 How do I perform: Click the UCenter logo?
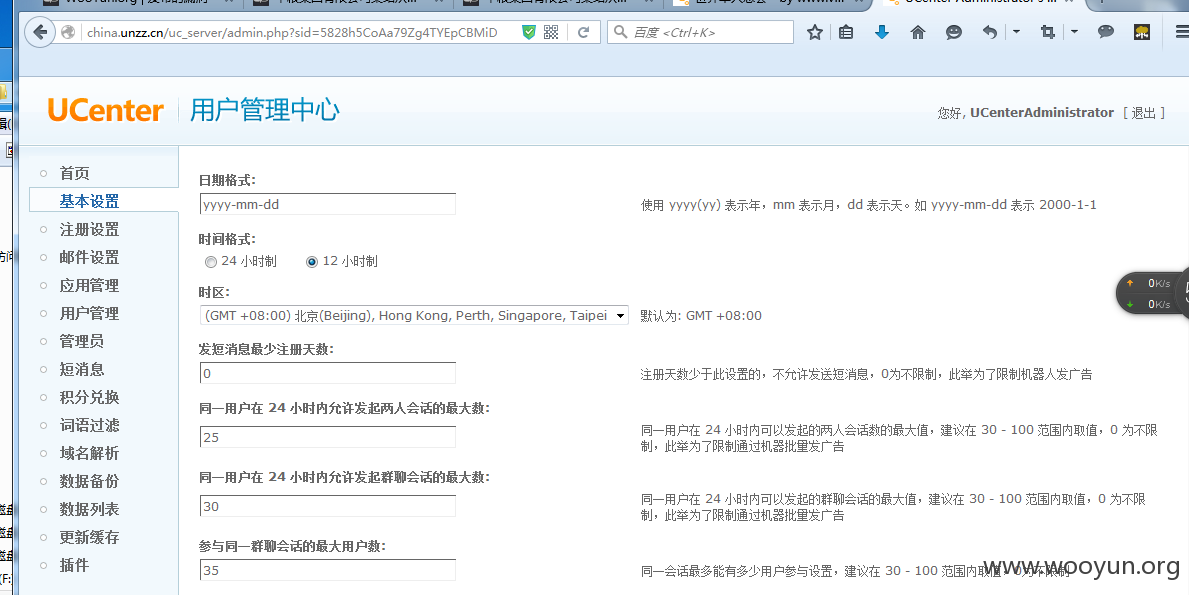[x=105, y=111]
